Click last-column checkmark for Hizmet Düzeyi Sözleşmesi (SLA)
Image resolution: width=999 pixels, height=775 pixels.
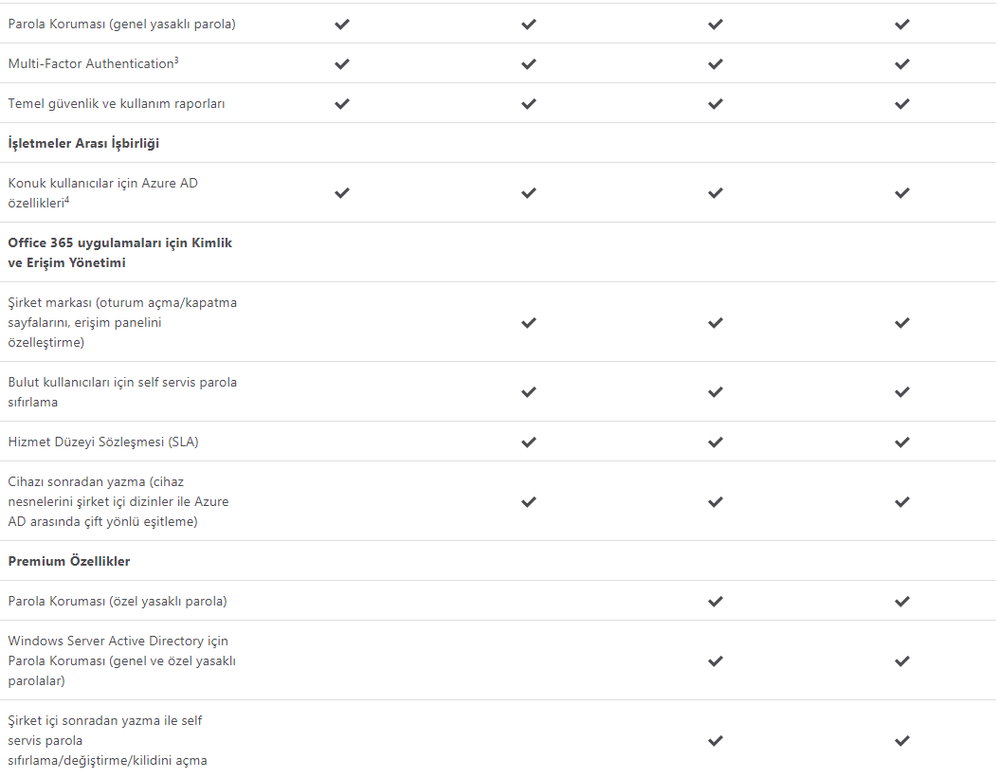pyautogui.click(x=902, y=442)
